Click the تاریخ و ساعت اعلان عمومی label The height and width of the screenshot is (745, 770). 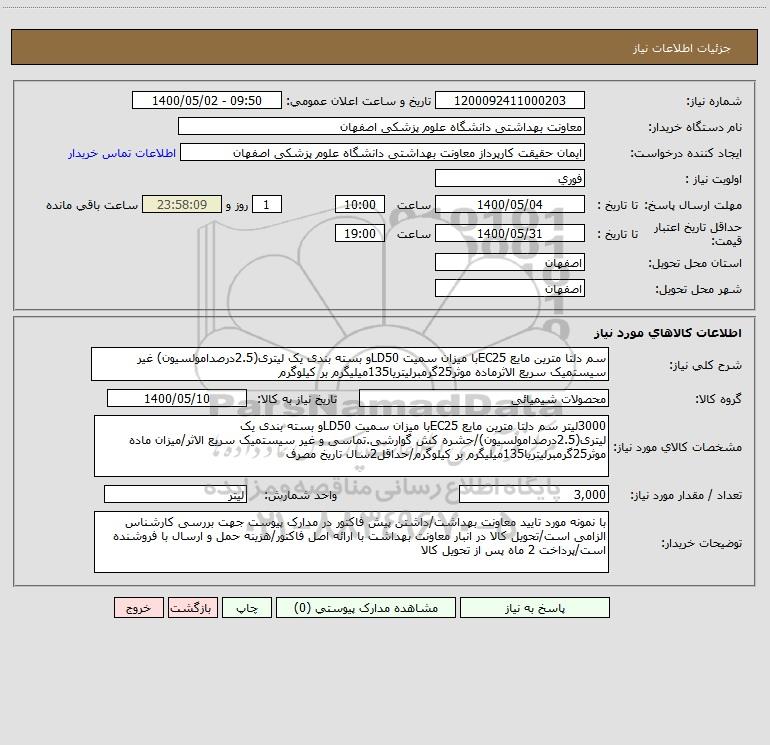coord(358,101)
